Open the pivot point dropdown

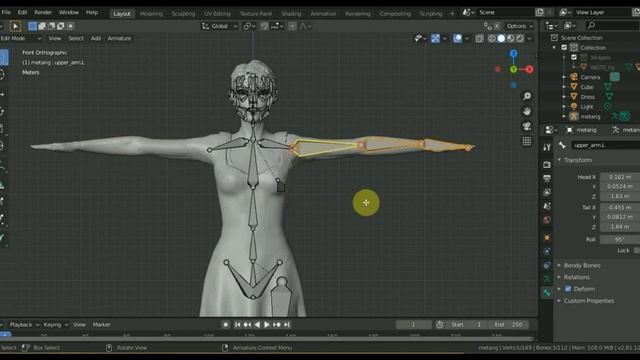click(249, 26)
